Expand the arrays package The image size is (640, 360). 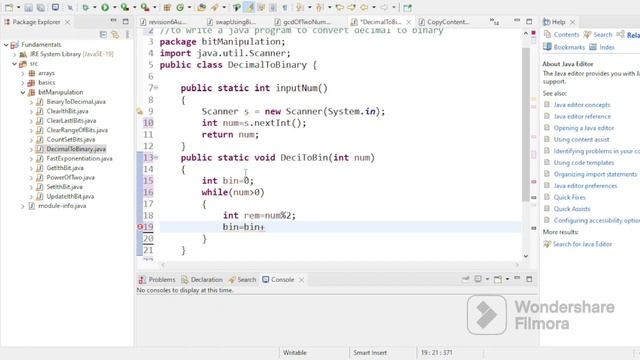23,73
